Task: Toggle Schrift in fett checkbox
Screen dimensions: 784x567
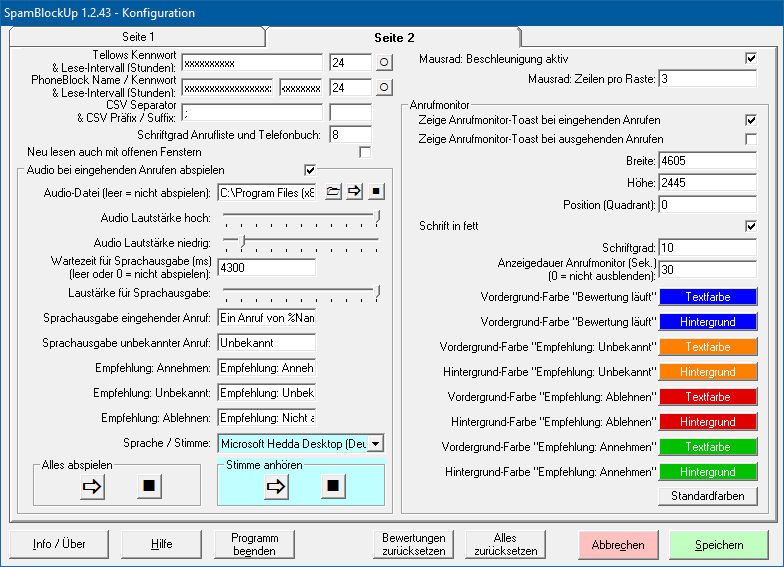Action: (750, 226)
